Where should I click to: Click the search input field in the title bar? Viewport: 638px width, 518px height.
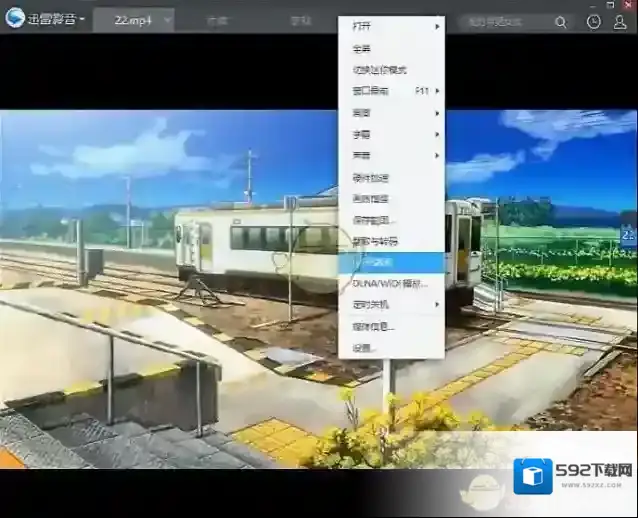tap(505, 21)
